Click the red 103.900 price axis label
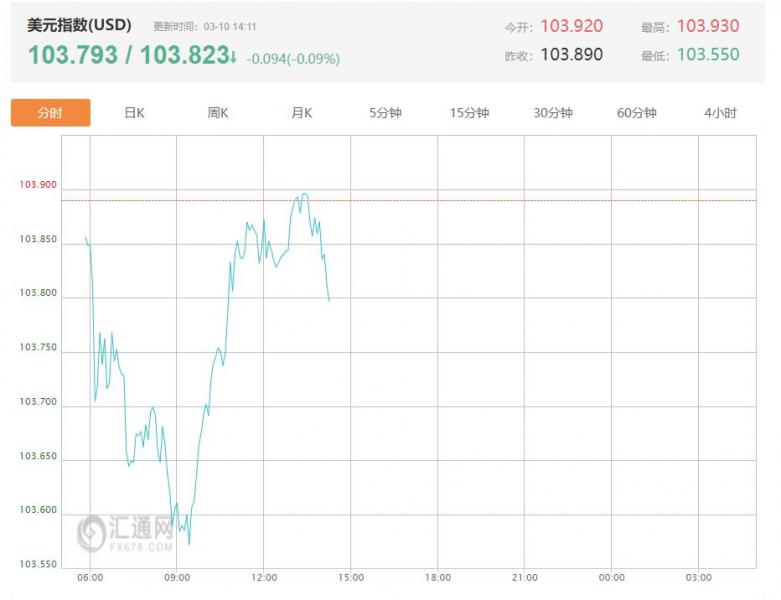The width and height of the screenshot is (781, 600). tap(38, 186)
